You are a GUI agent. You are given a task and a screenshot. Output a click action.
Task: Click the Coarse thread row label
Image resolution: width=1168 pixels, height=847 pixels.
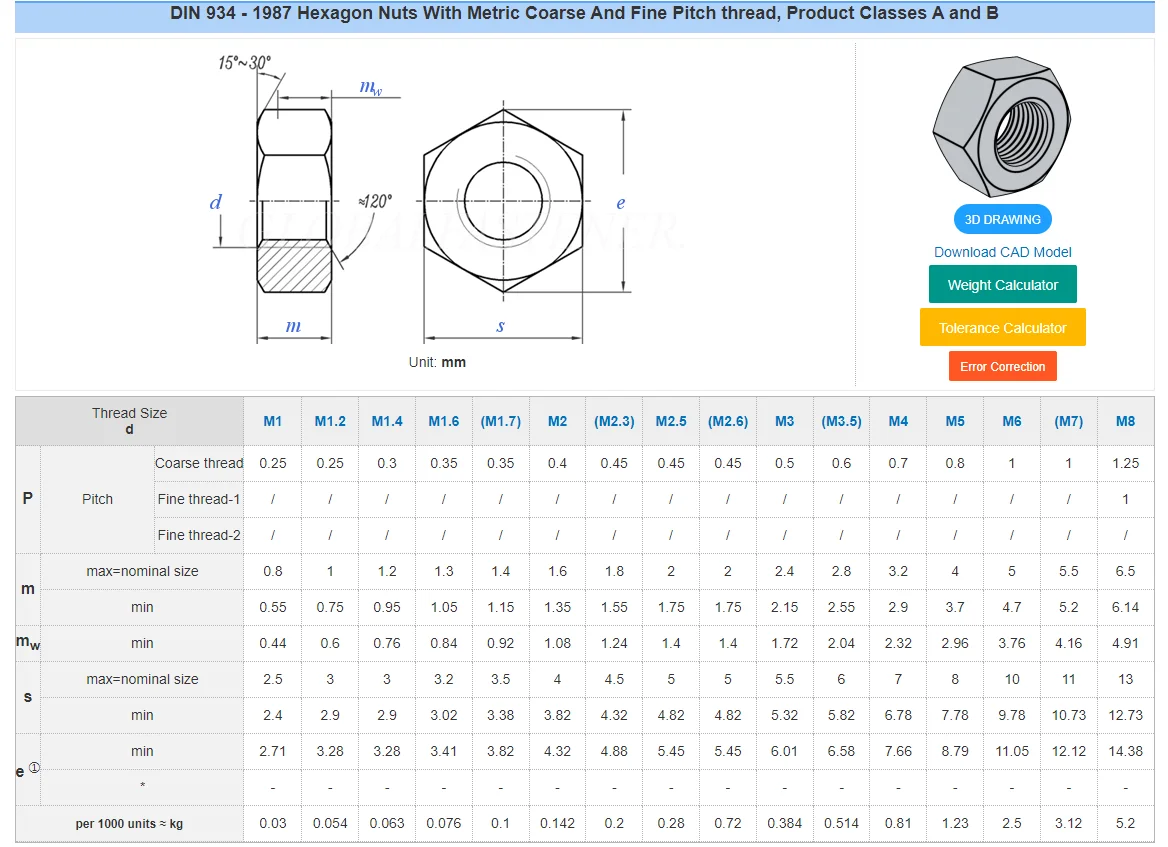pyautogui.click(x=199, y=463)
